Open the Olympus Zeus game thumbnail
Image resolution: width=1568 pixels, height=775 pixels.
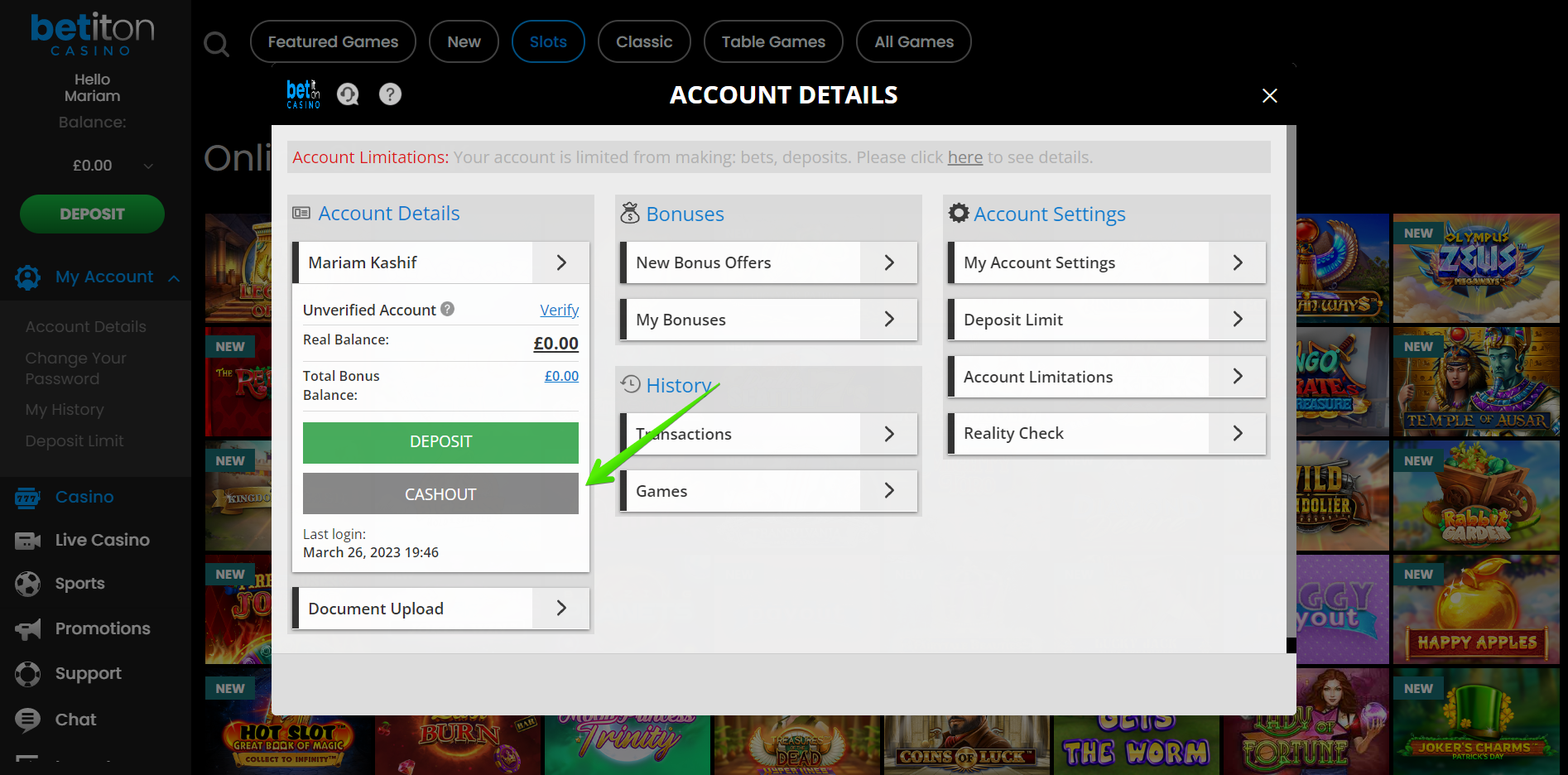click(1476, 268)
